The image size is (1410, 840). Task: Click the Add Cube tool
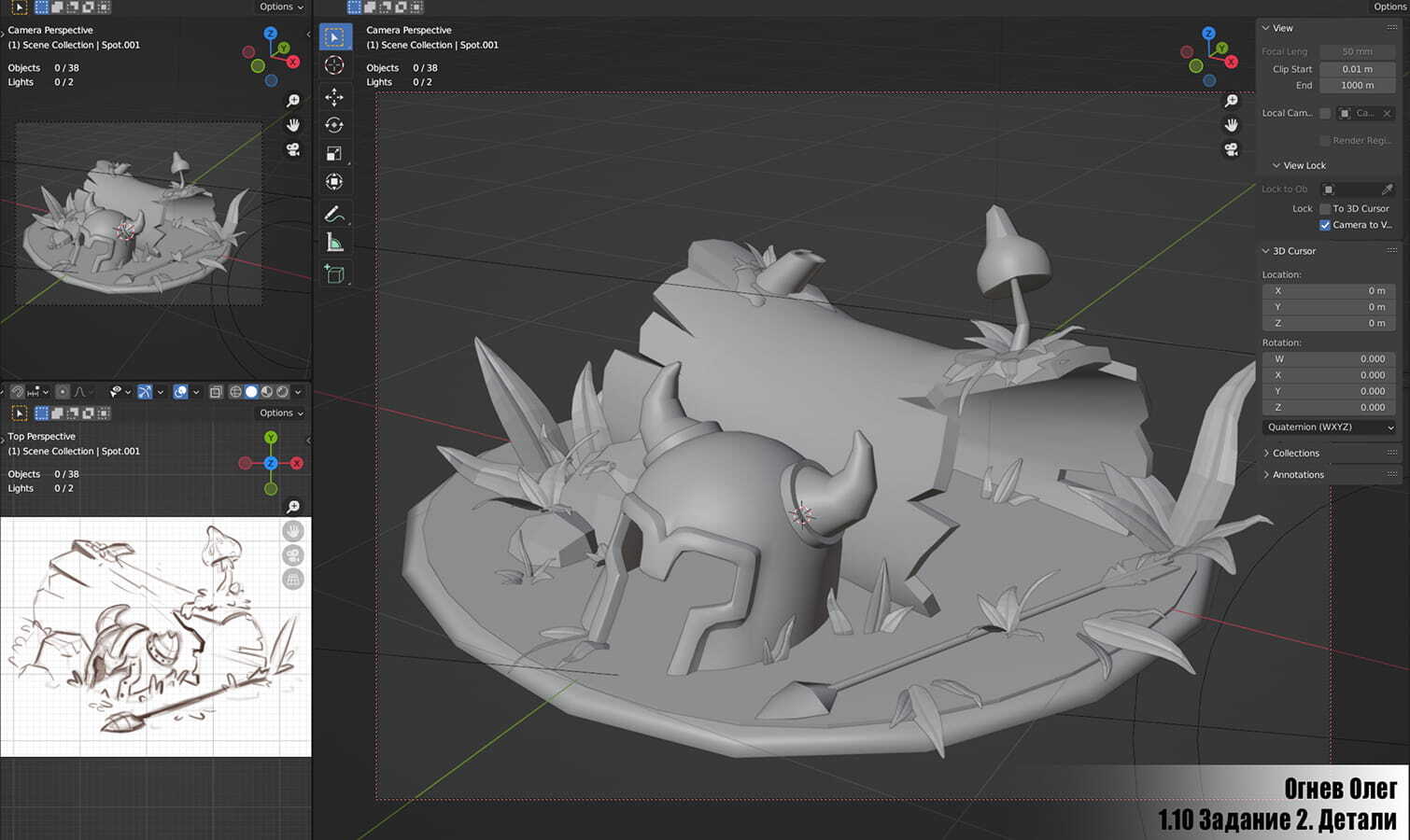tap(334, 273)
